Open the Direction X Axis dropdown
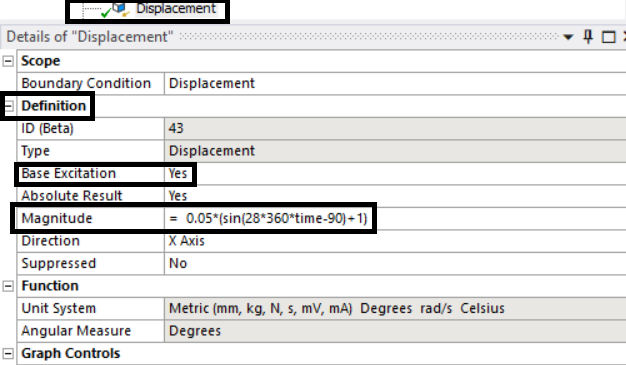Screen dimensions: 626x365 point(395,241)
